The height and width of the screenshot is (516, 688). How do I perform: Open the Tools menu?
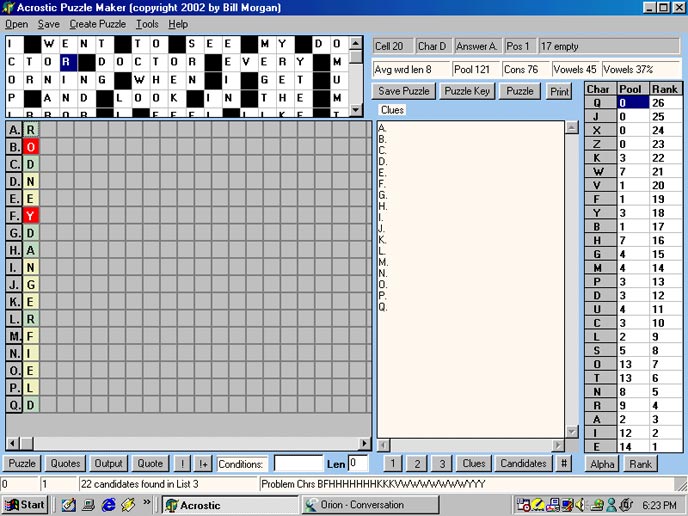coord(147,23)
